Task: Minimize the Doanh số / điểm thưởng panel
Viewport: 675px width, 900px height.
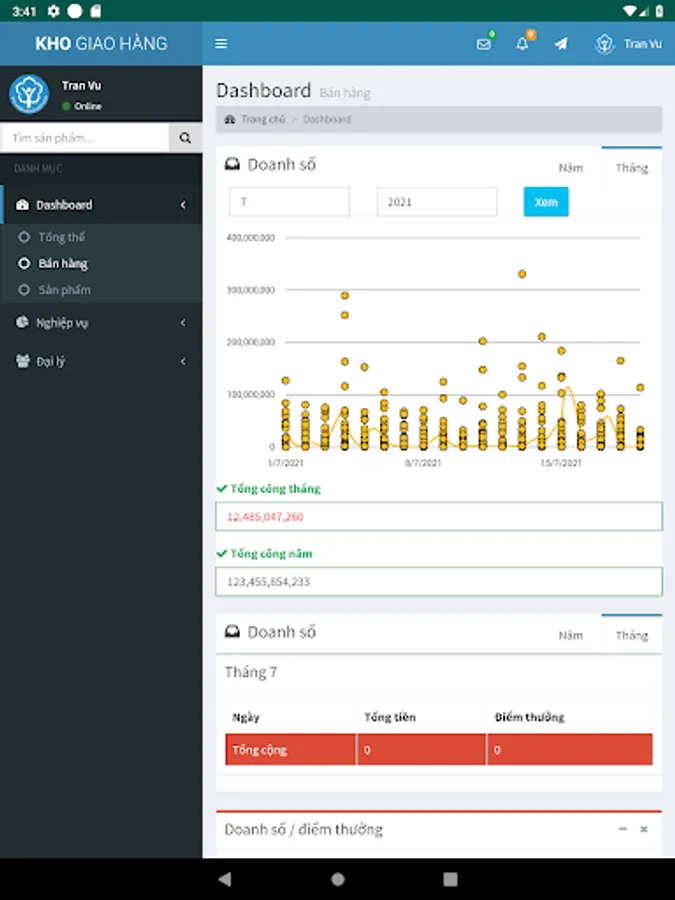Action: click(623, 829)
